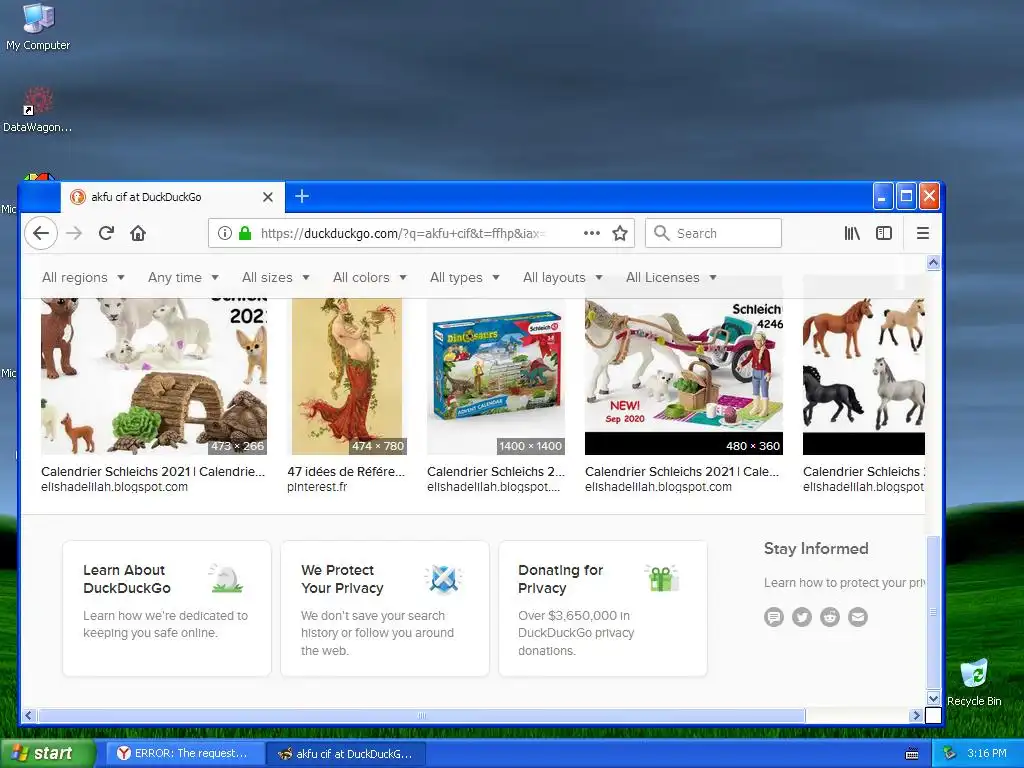This screenshot has width=1024, height=768.
Task: Click the privacy shield icon
Action: [443, 579]
